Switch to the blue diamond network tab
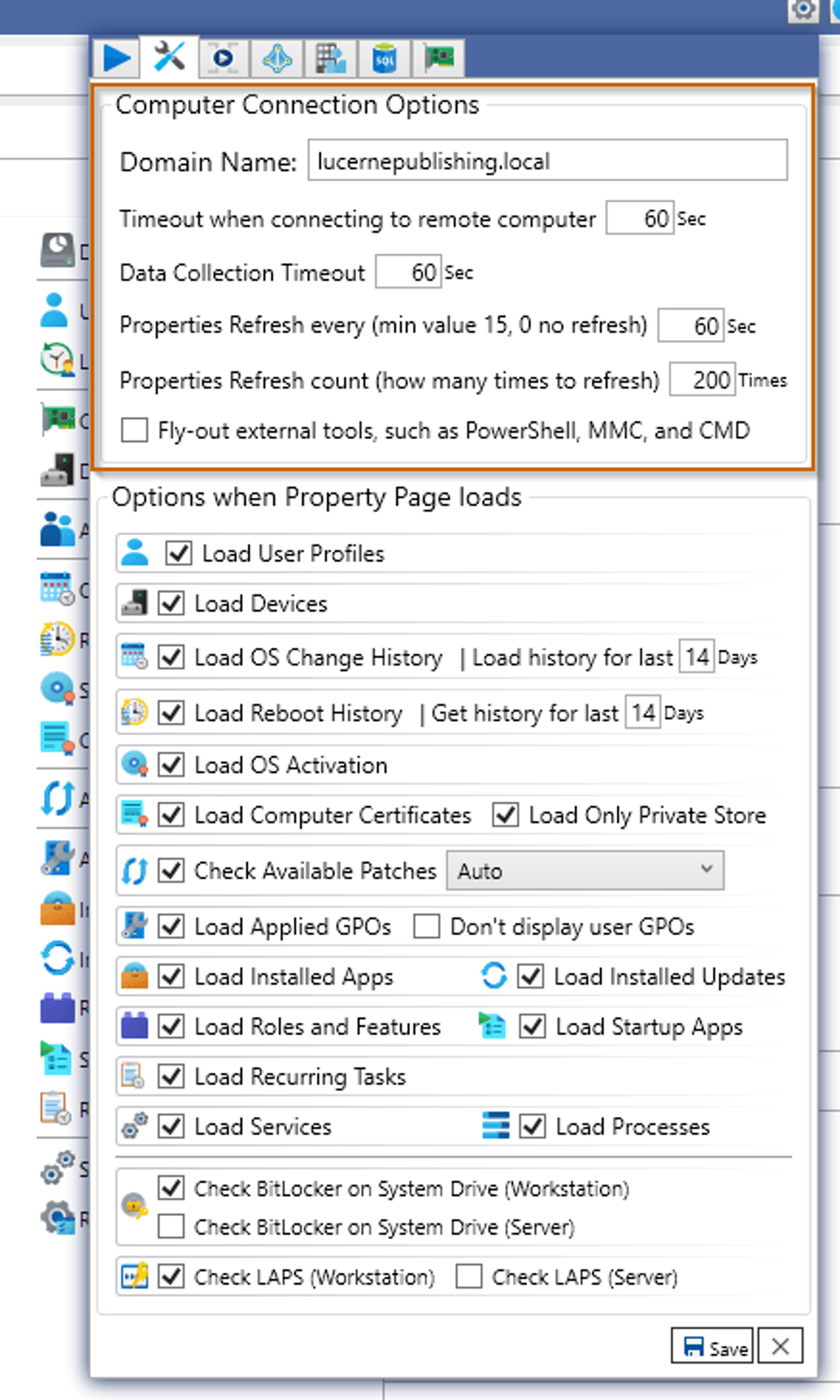Screen dimensions: 840x1400 pos(277,58)
